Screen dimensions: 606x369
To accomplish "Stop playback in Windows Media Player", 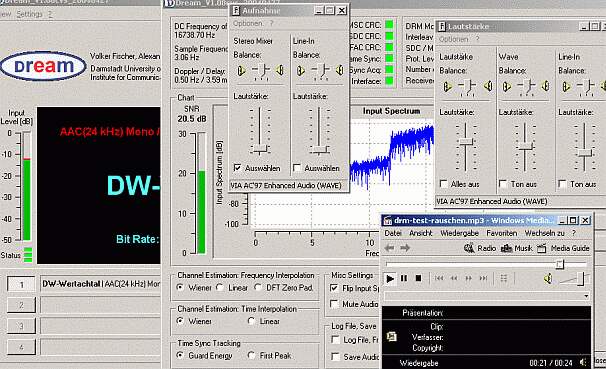I will (418, 278).
